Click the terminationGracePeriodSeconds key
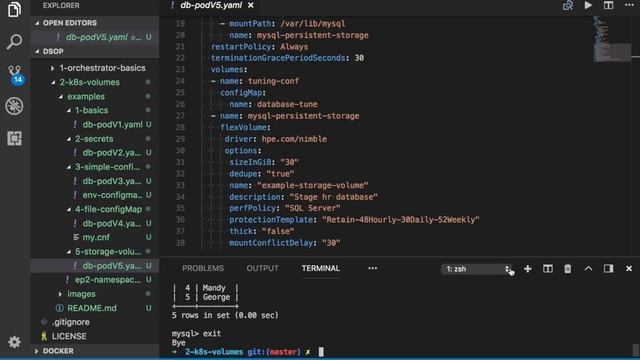This screenshot has width=640, height=360. [x=278, y=58]
